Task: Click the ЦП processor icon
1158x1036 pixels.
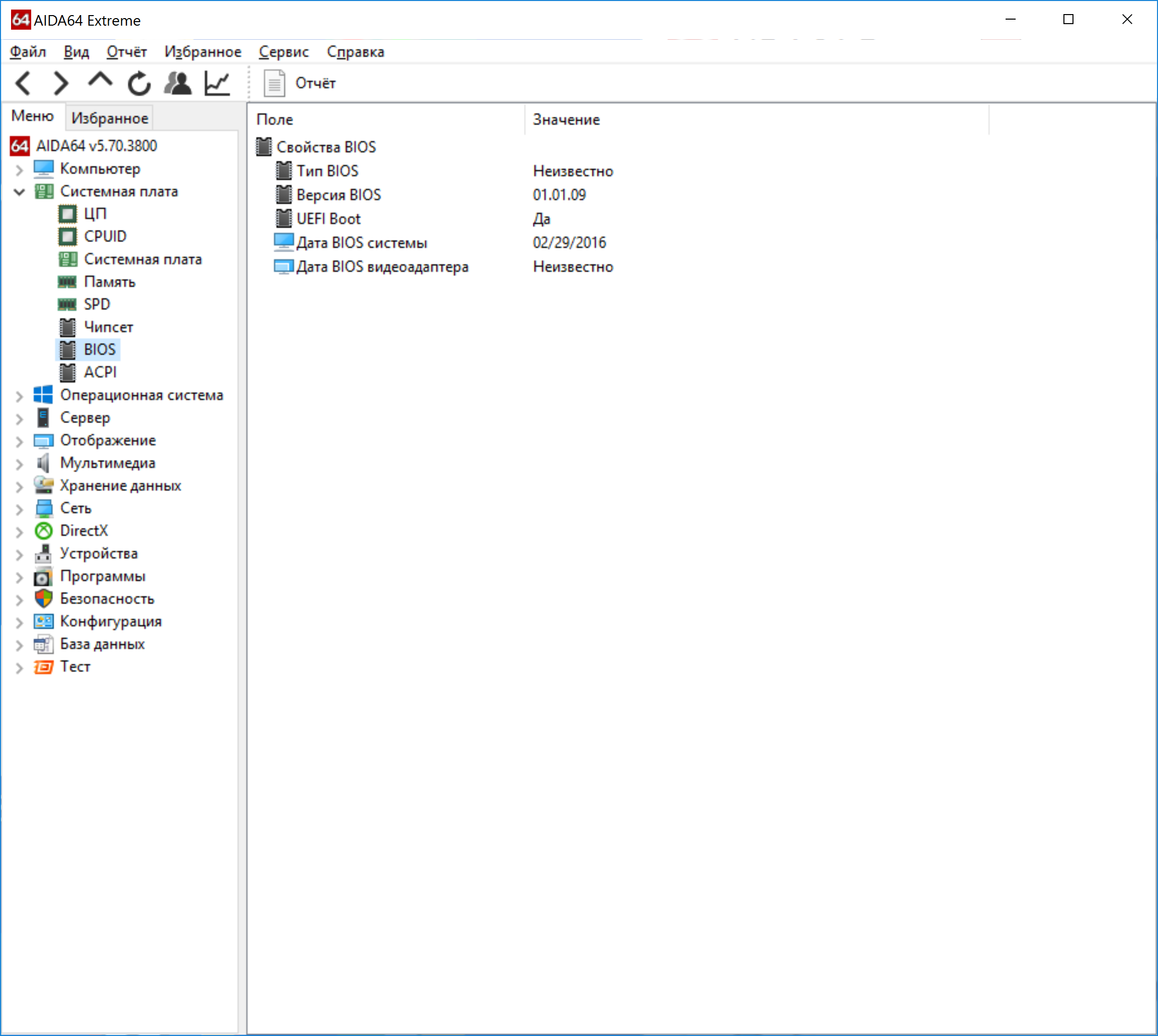Action: pos(67,214)
